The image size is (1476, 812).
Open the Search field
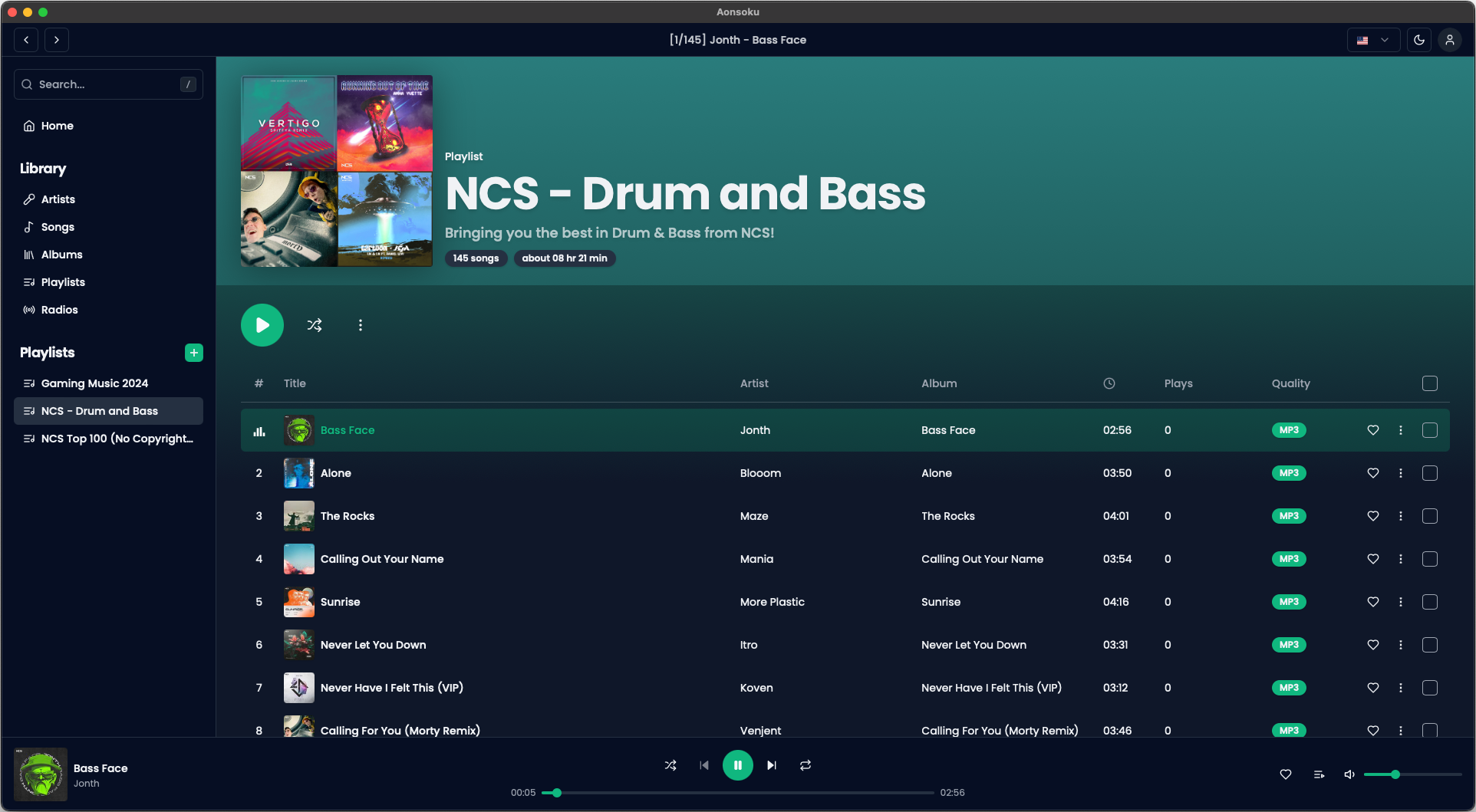click(107, 84)
